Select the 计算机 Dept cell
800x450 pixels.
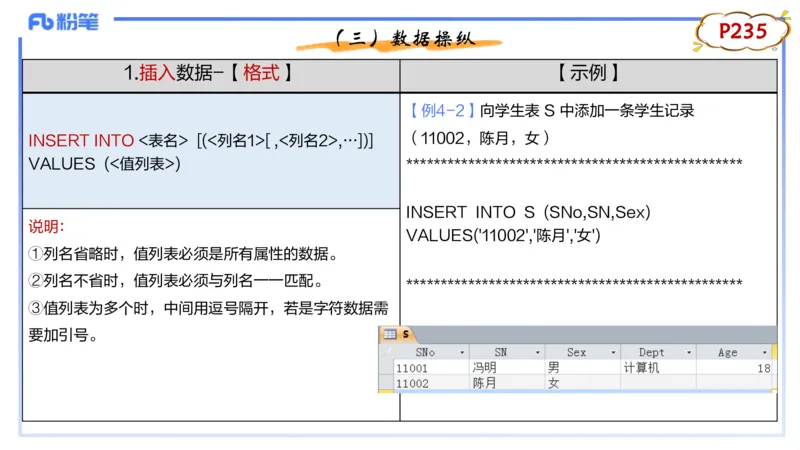(x=658, y=368)
